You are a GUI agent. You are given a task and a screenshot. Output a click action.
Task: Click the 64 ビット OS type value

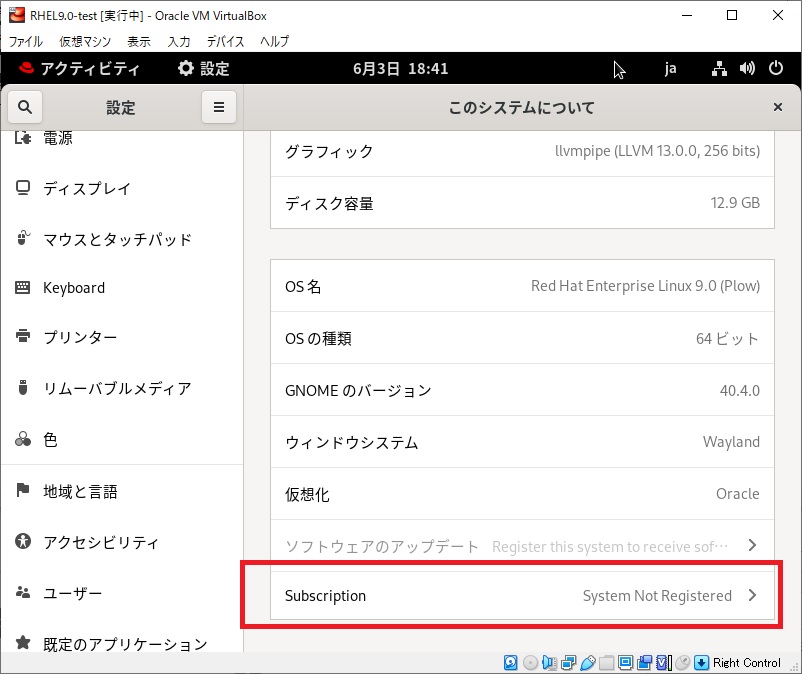727,339
